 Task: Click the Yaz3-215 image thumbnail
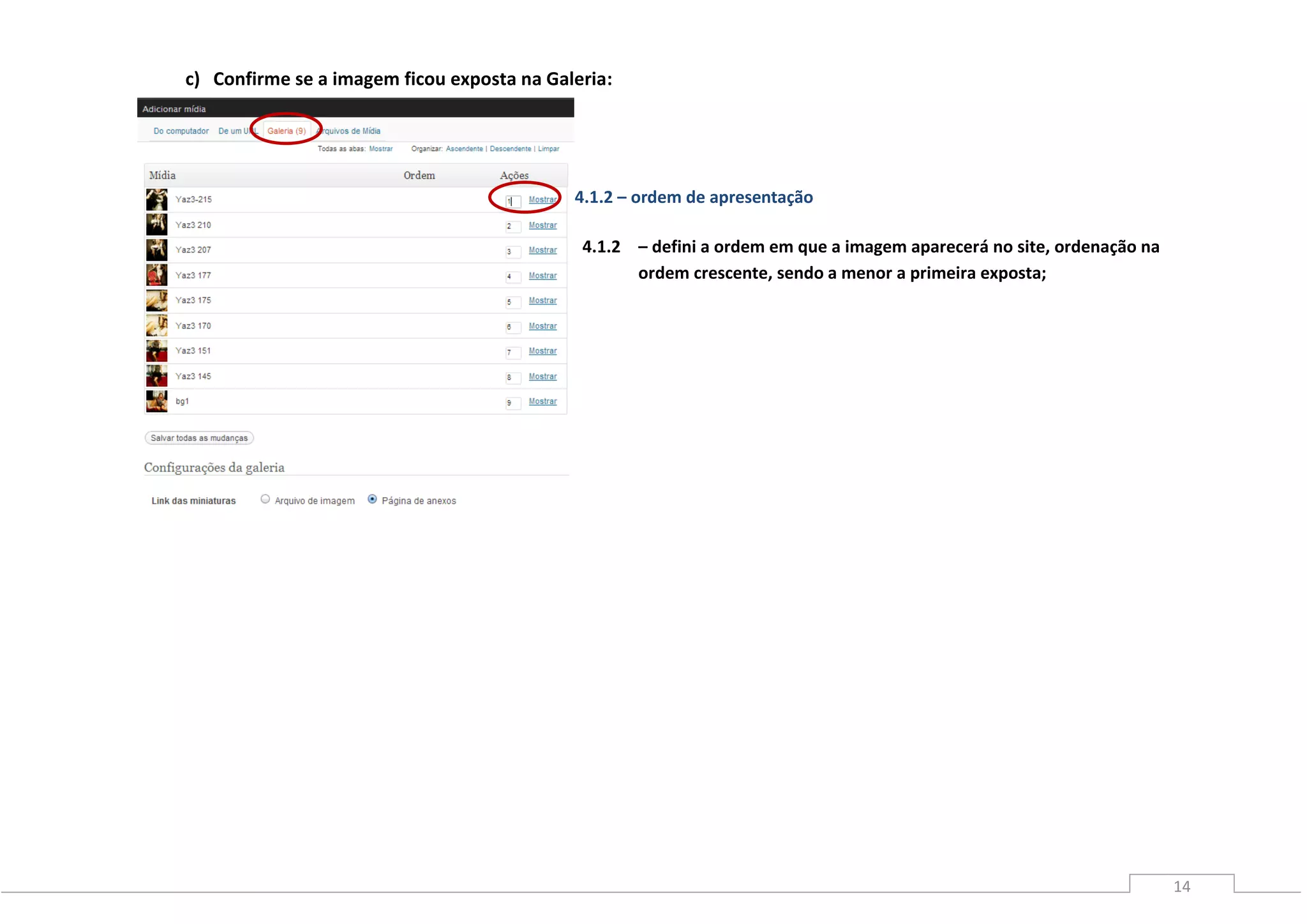[156, 200]
